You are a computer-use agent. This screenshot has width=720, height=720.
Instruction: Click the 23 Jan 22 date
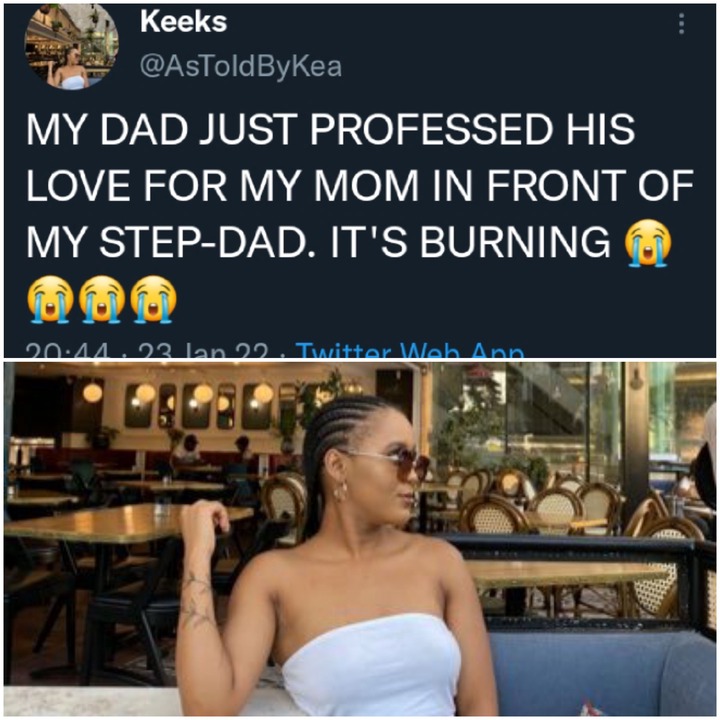pos(203,351)
